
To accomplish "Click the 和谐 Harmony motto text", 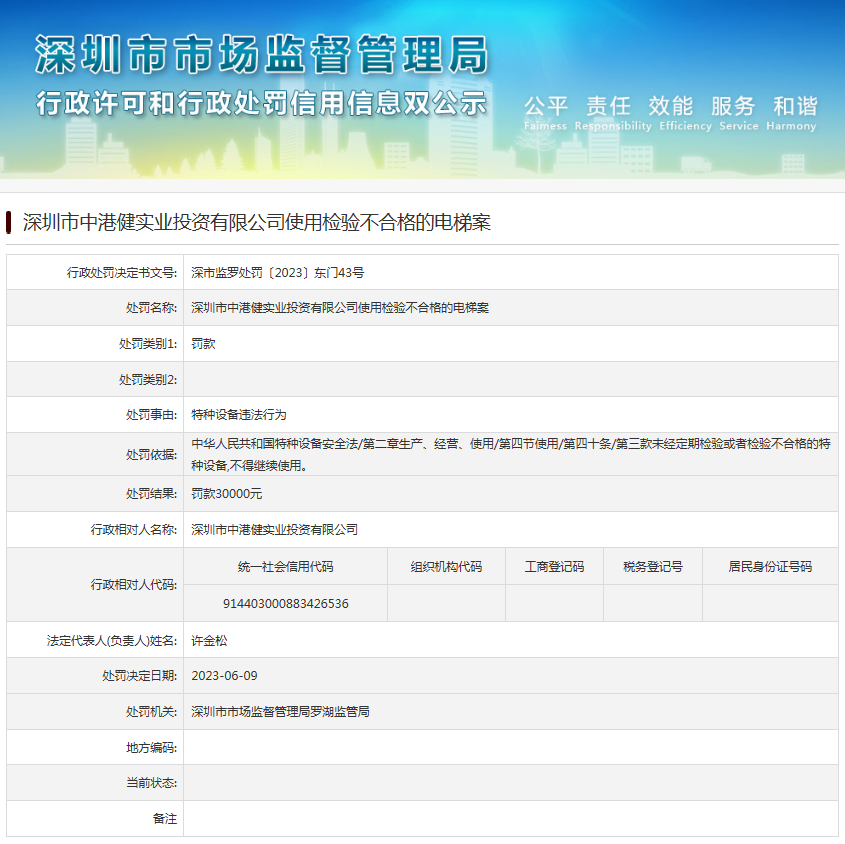I will point(792,113).
